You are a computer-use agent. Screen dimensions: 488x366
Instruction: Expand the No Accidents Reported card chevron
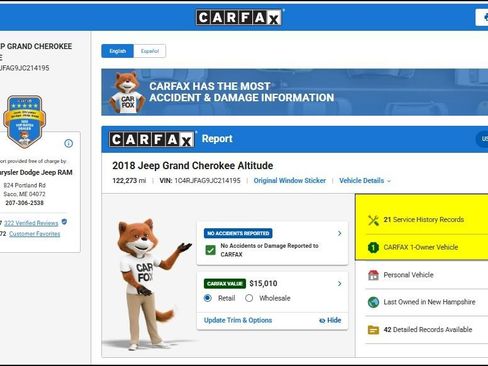tap(339, 233)
